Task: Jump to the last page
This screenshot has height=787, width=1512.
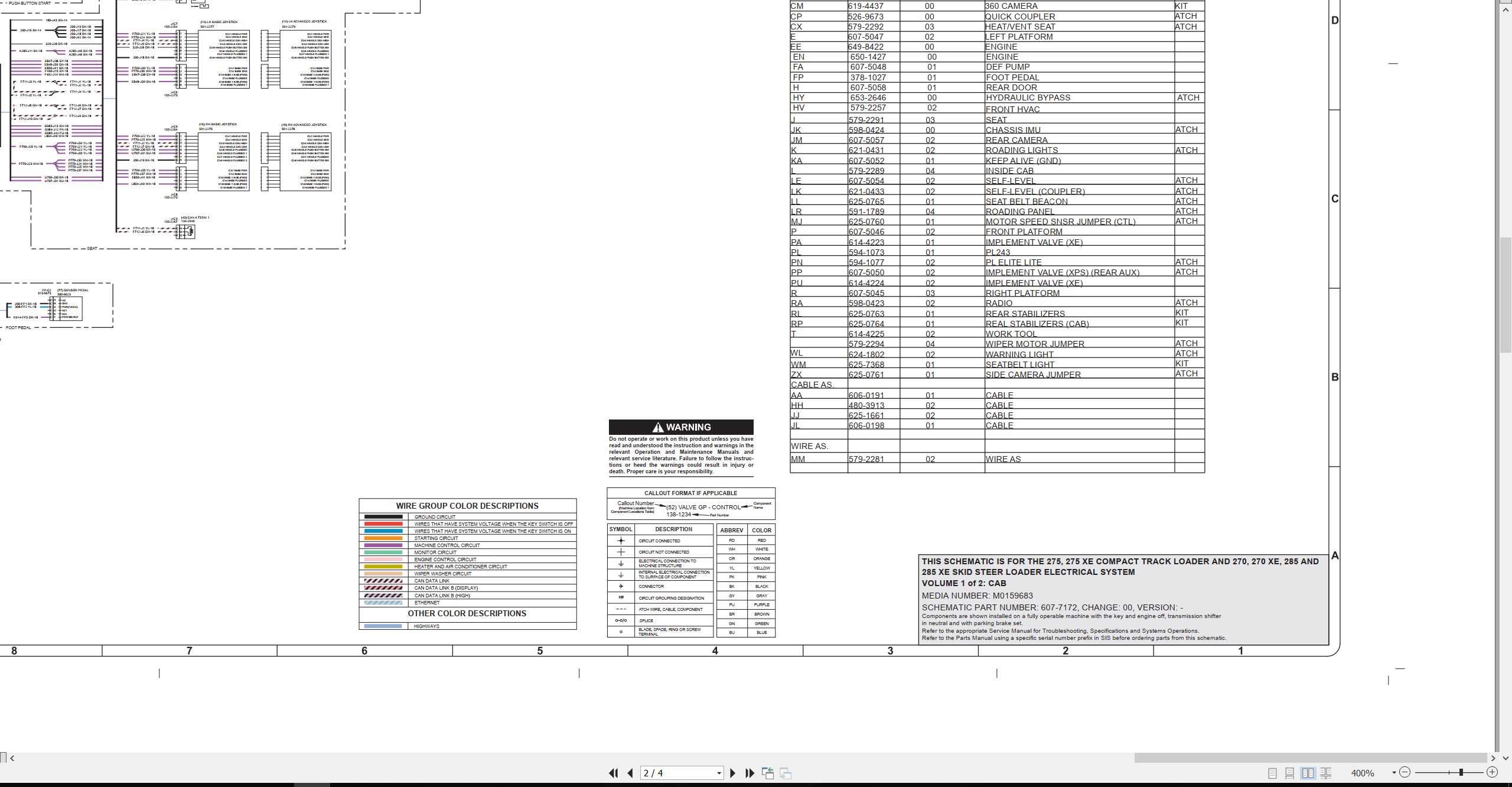Action: [x=750, y=773]
